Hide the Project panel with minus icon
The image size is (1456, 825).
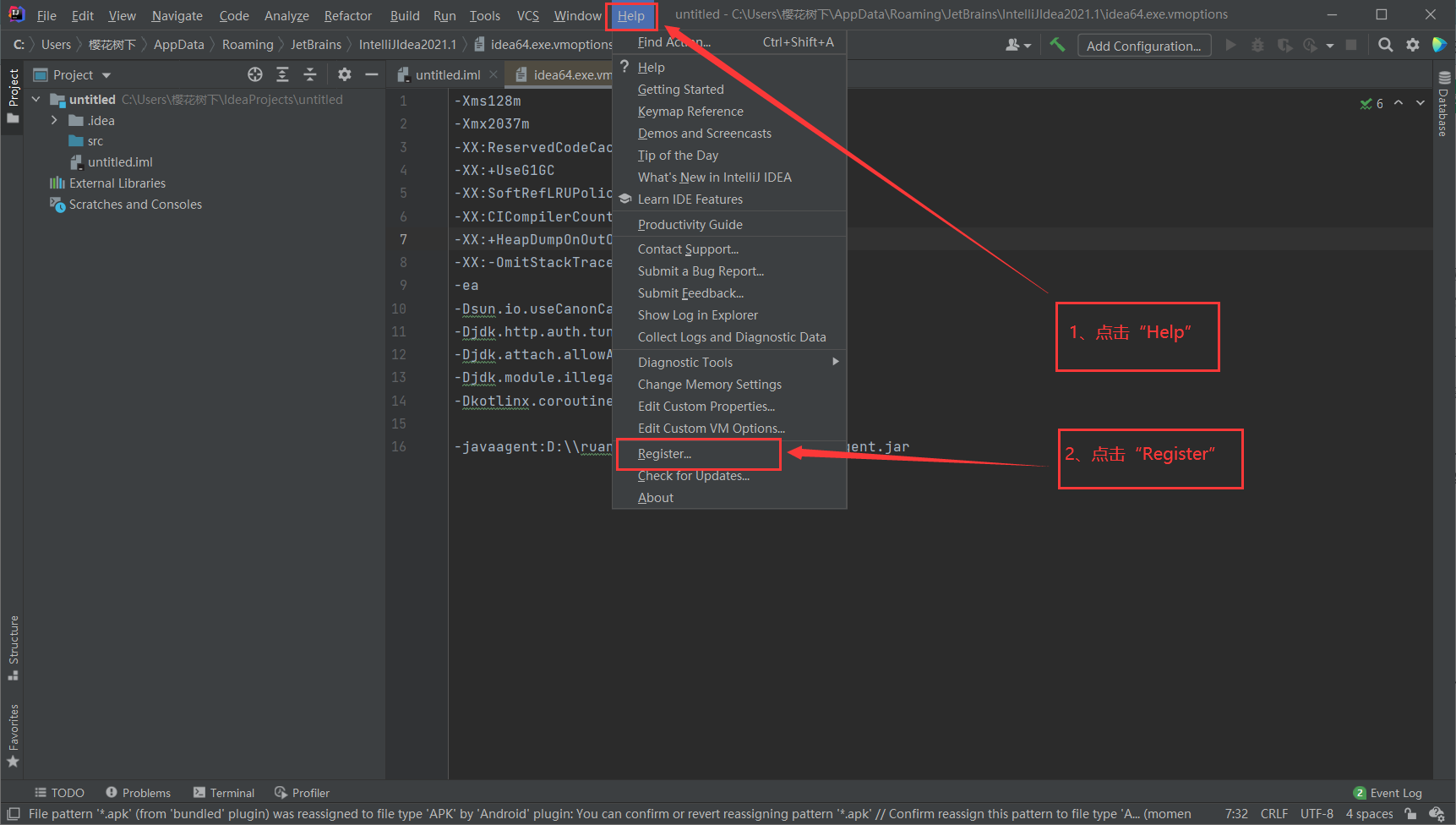tap(371, 74)
